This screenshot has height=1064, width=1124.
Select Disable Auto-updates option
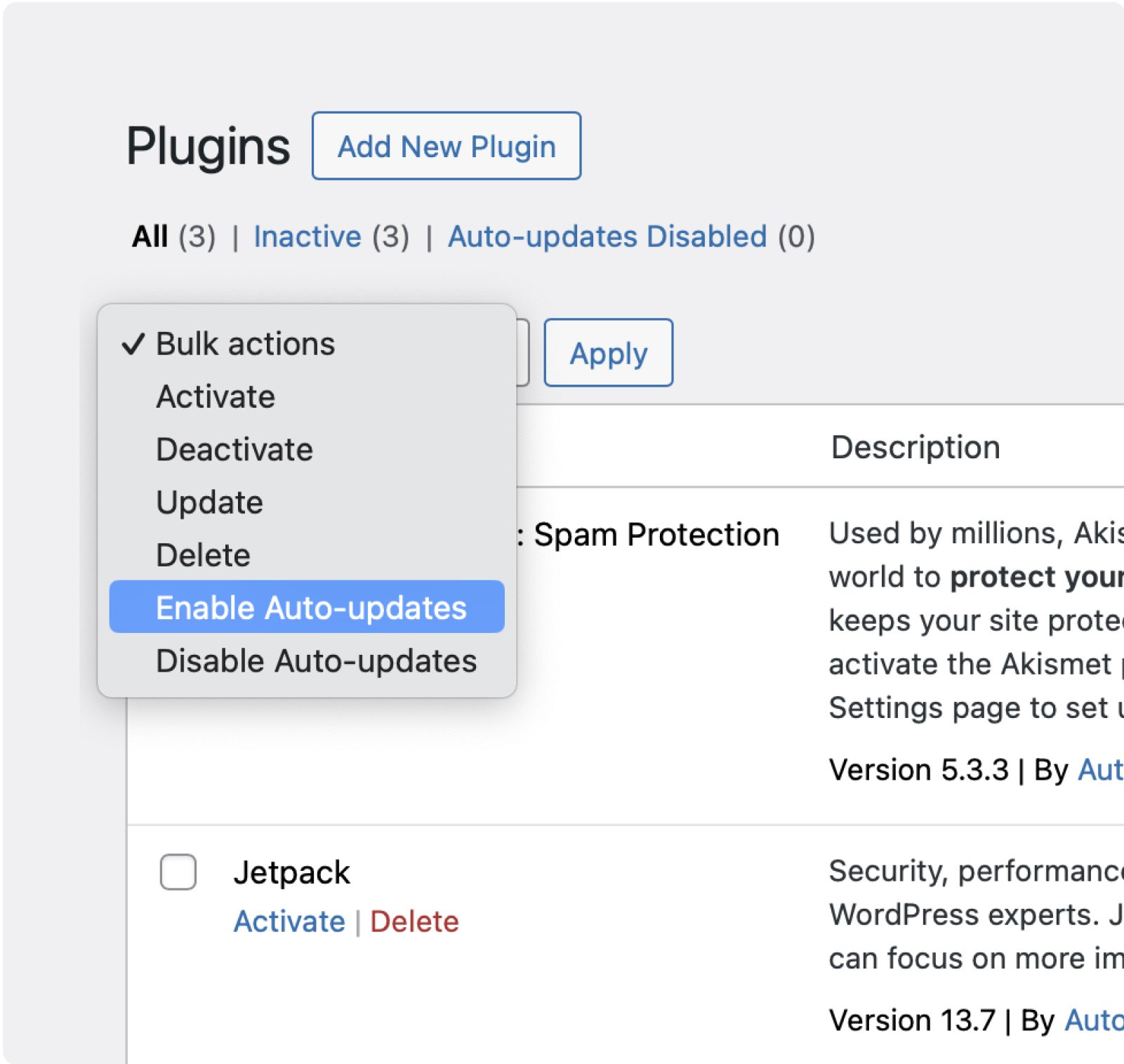coord(307,660)
